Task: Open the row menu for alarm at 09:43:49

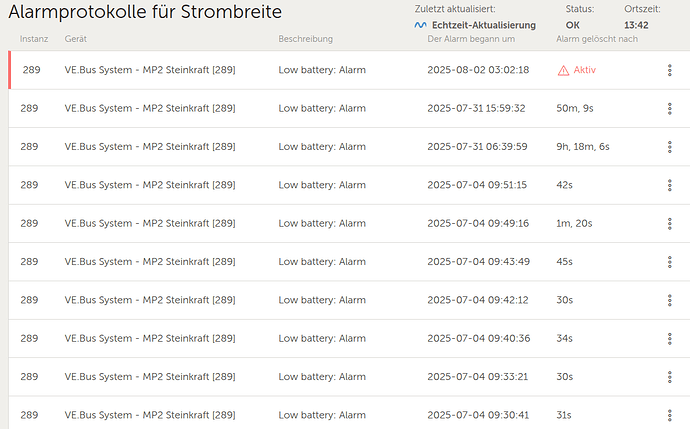Action: coord(669,262)
